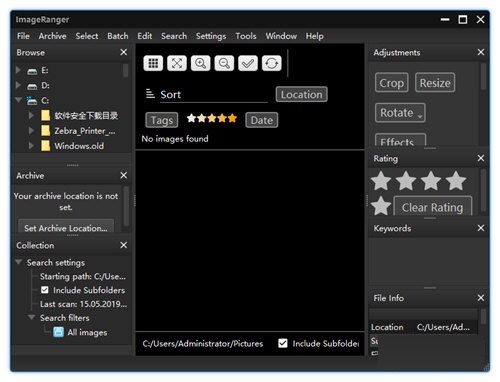
Task: Toggle Include Subfolders checkbox in bottom bar
Action: [x=283, y=343]
